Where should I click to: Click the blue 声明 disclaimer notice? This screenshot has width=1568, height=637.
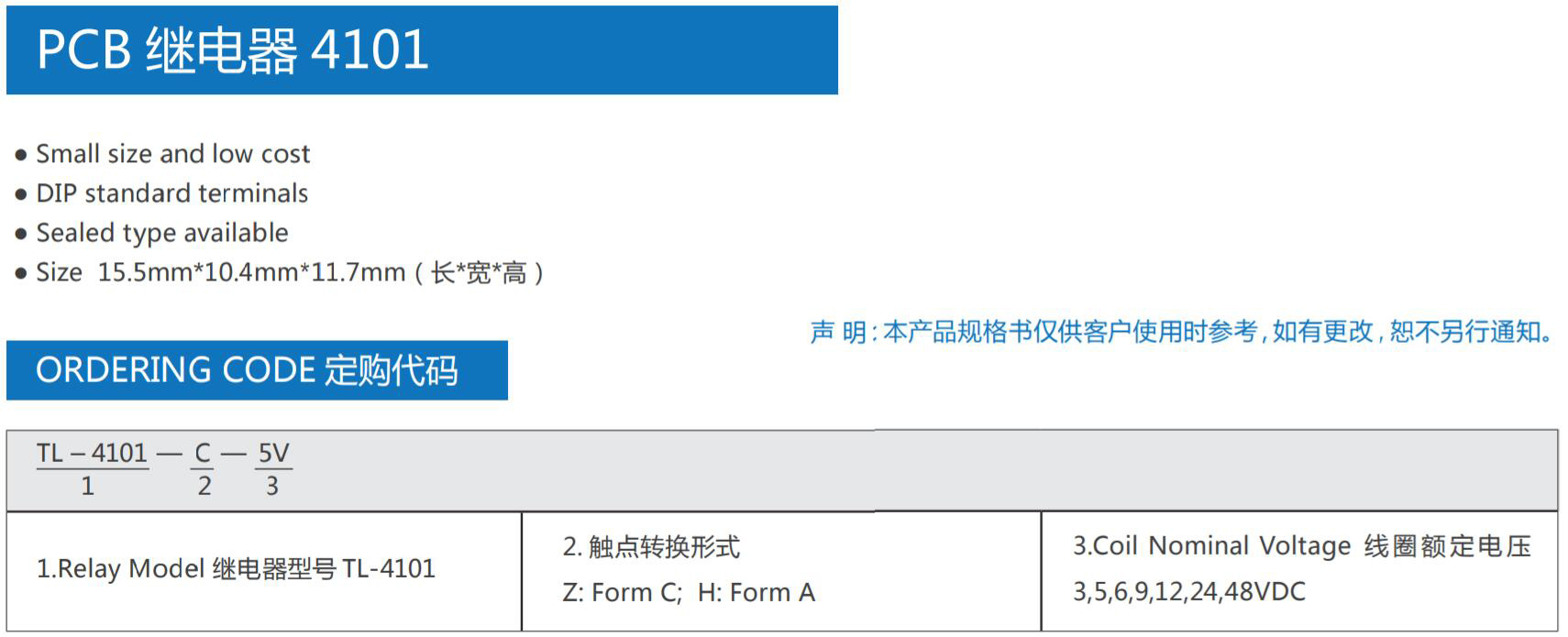pos(1183,331)
